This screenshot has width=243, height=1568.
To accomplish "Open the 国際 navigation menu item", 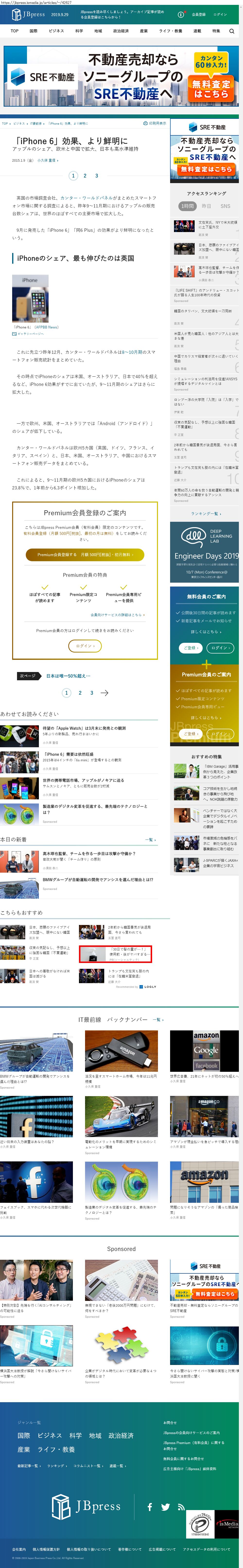I will click(x=34, y=31).
